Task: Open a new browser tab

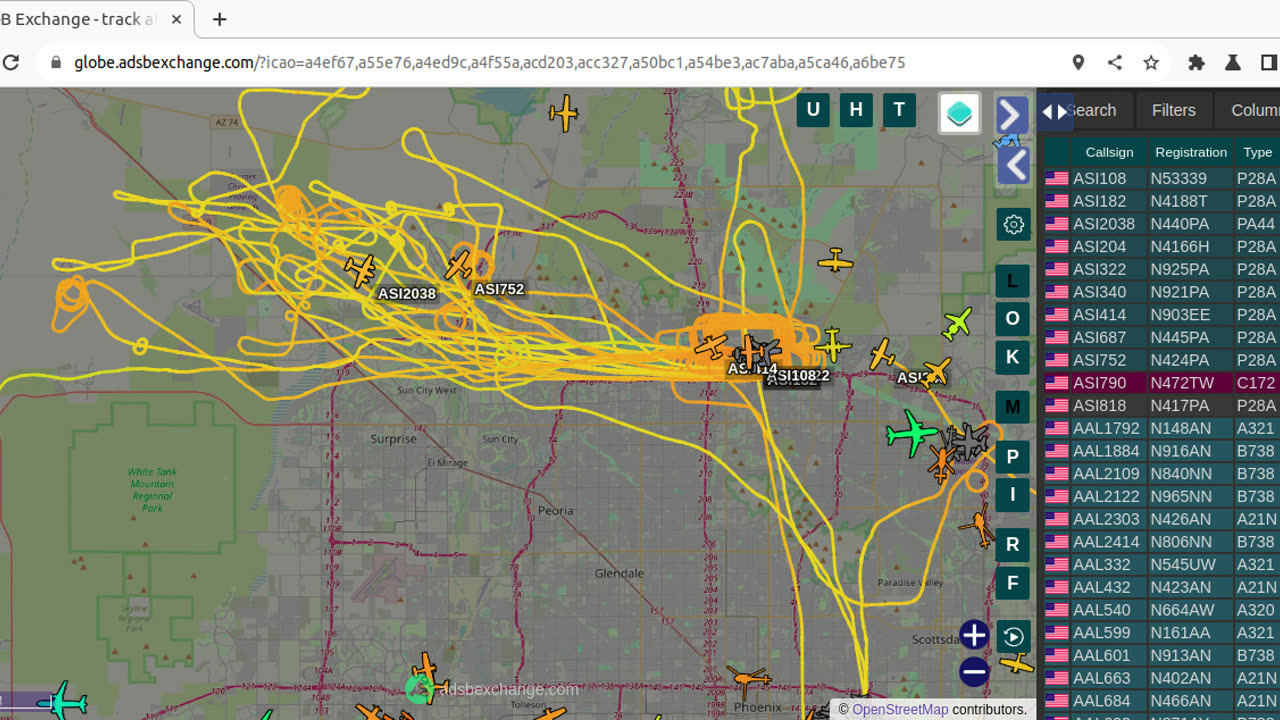Action: click(x=219, y=19)
